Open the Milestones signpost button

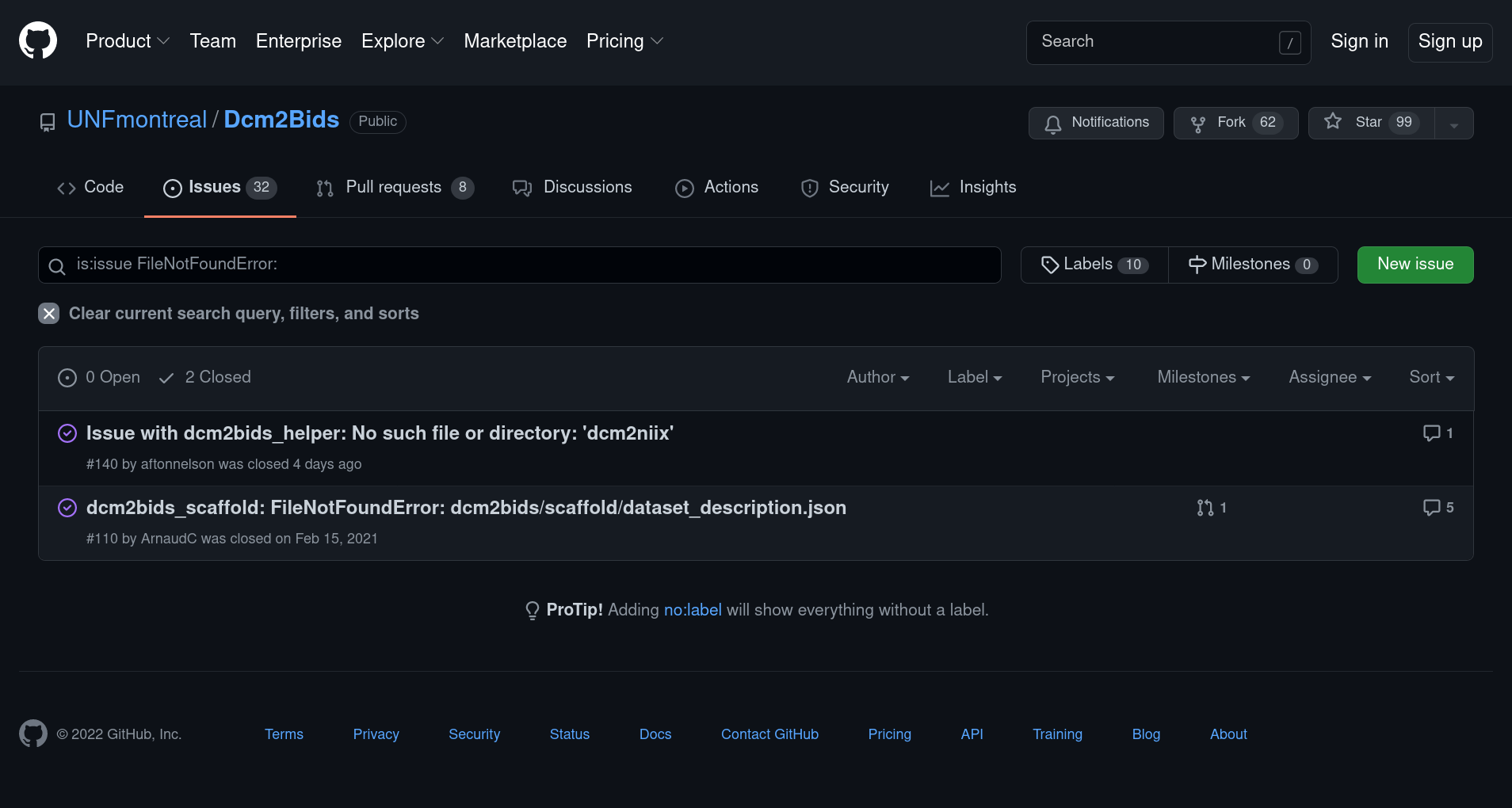(x=1252, y=265)
